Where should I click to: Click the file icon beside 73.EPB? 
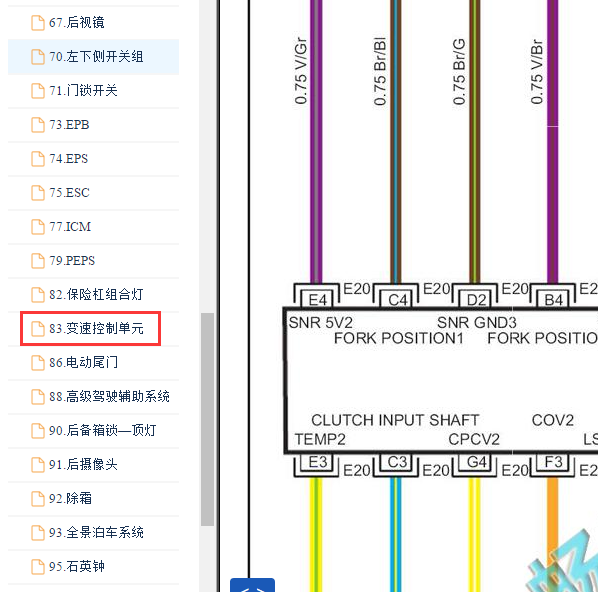tap(38, 124)
